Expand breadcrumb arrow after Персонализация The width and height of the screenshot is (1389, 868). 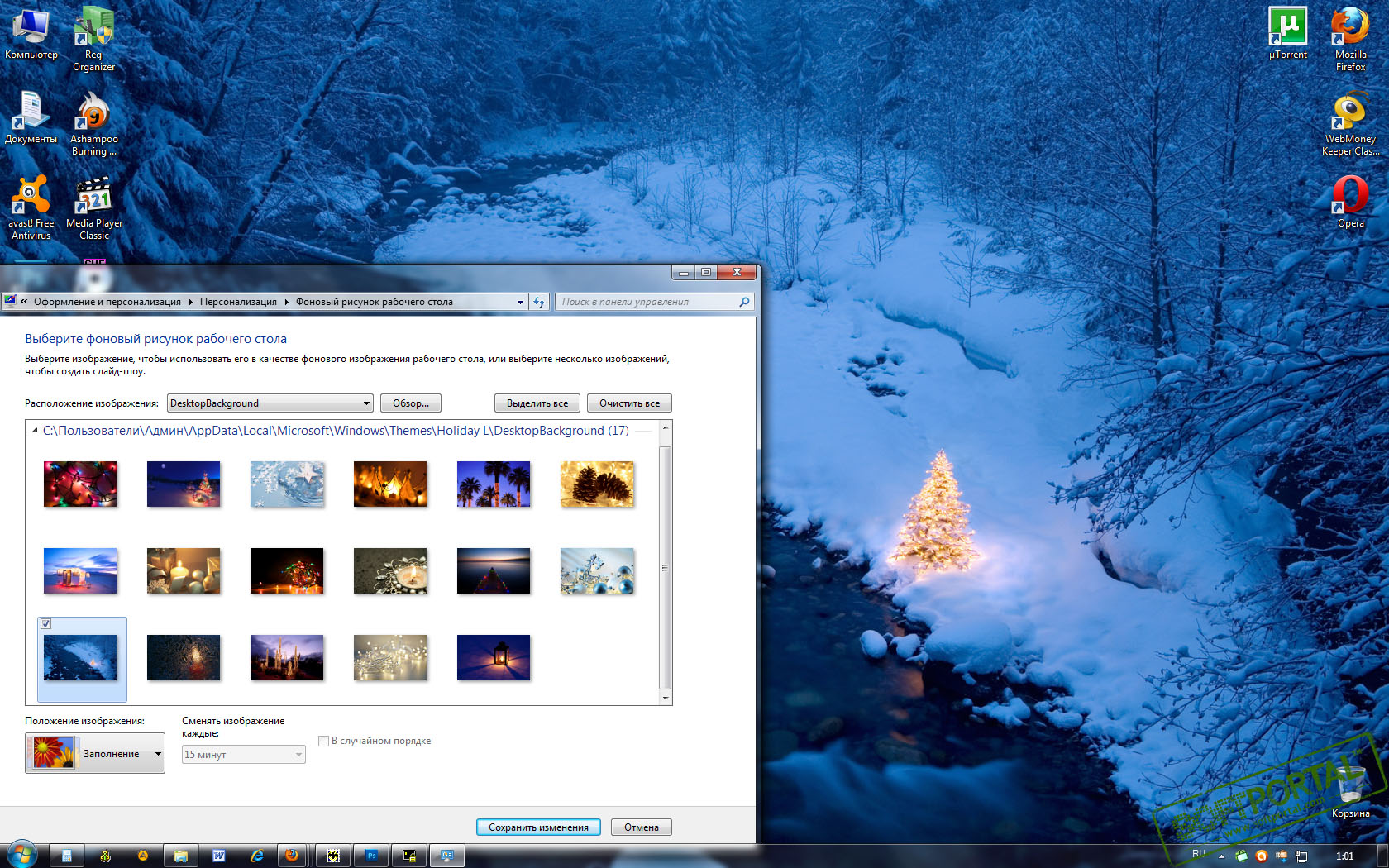(x=287, y=302)
